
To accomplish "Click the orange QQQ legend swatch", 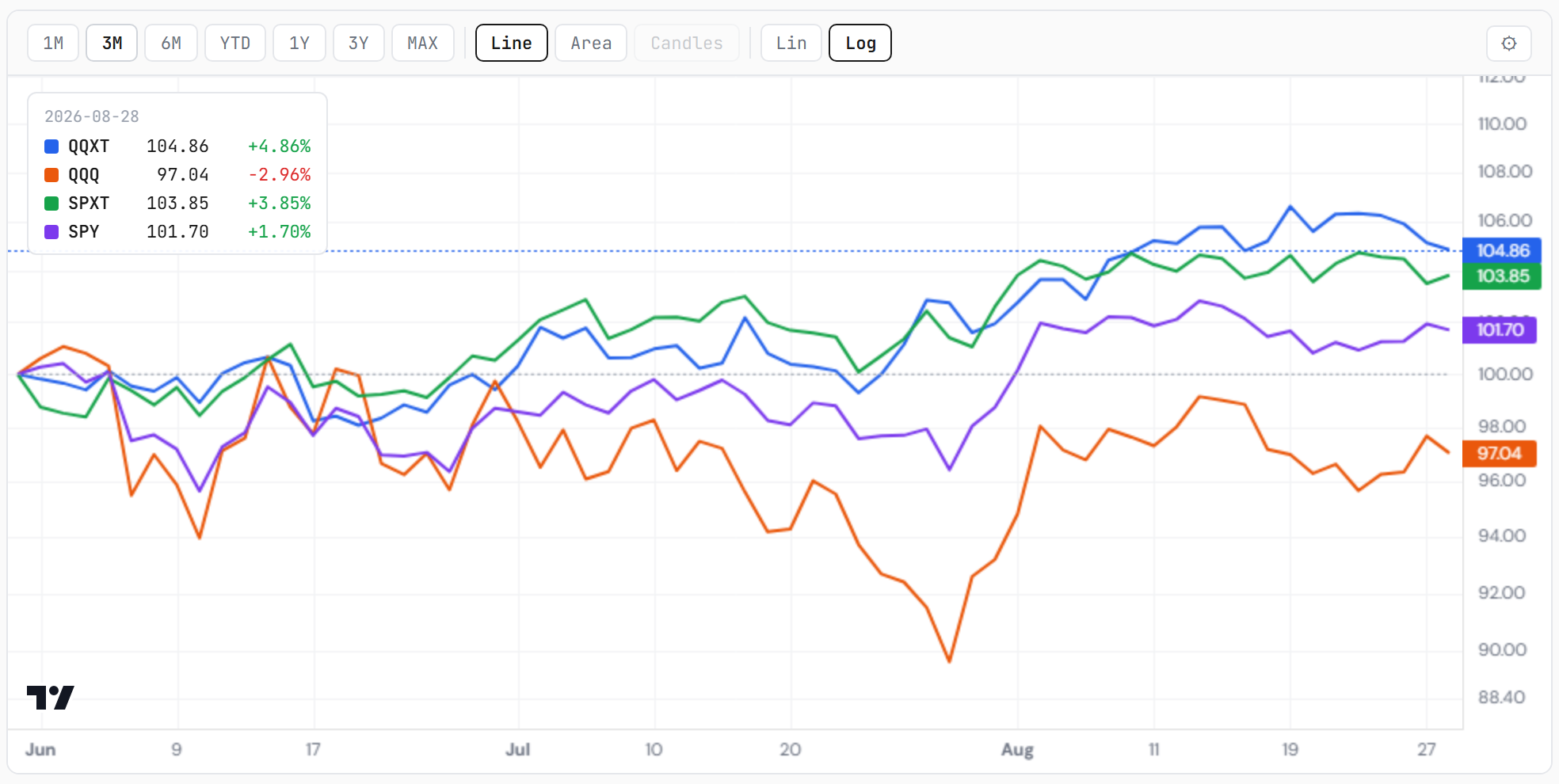I will pyautogui.click(x=51, y=175).
